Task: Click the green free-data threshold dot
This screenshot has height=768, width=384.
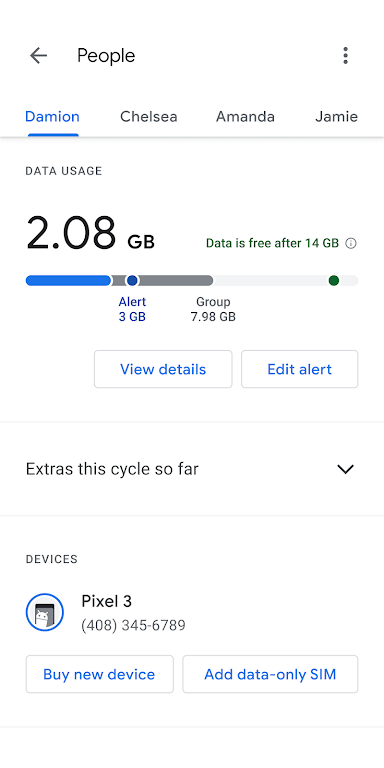Action: pyautogui.click(x=334, y=281)
